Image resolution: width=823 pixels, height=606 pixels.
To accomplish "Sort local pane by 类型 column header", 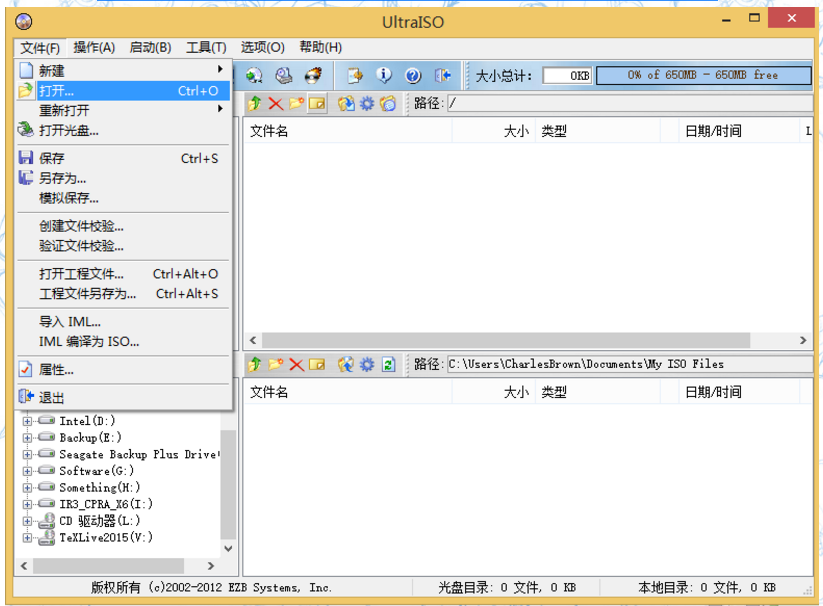I will click(598, 392).
